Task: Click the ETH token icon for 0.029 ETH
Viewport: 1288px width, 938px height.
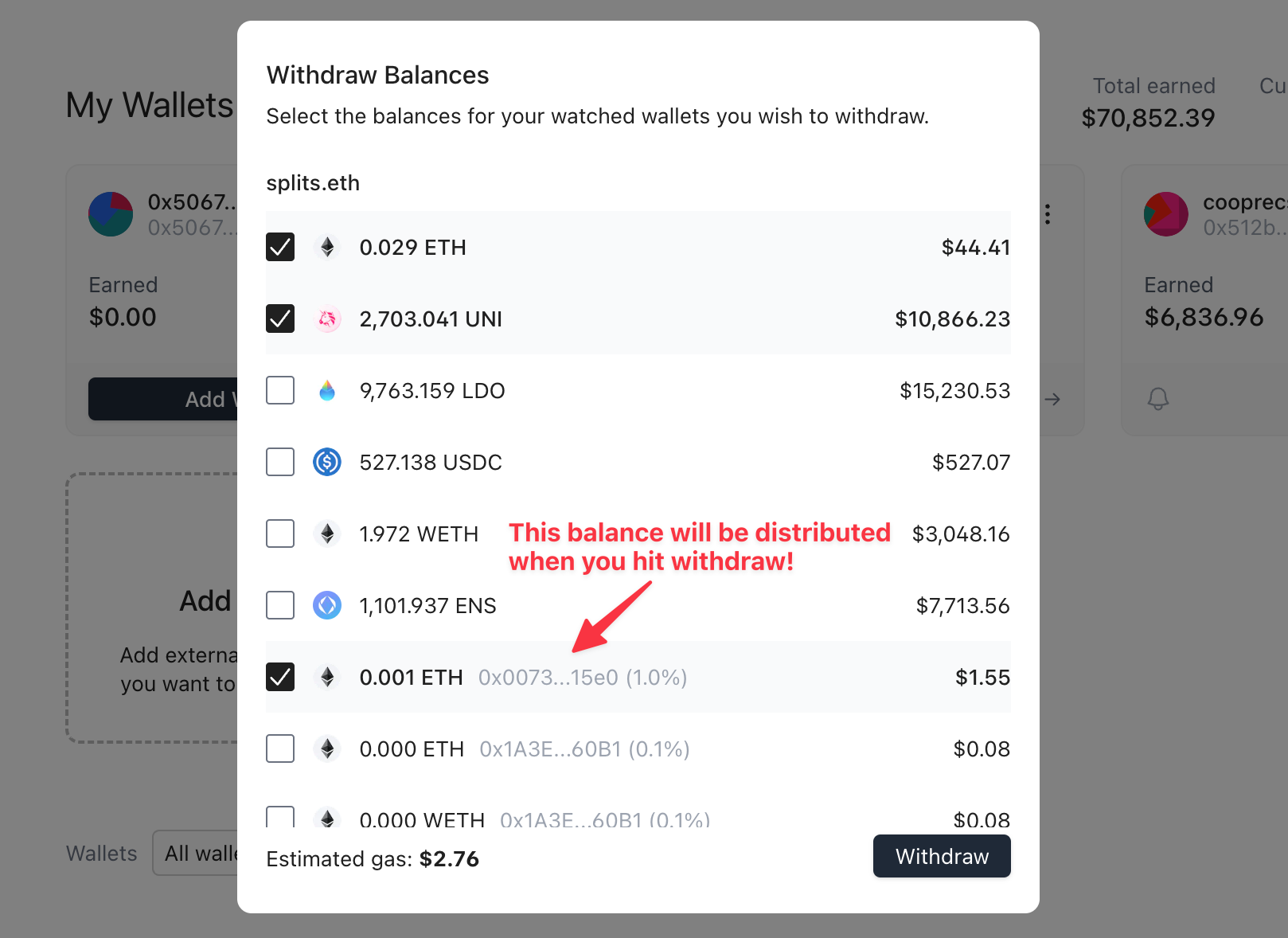Action: tap(327, 248)
